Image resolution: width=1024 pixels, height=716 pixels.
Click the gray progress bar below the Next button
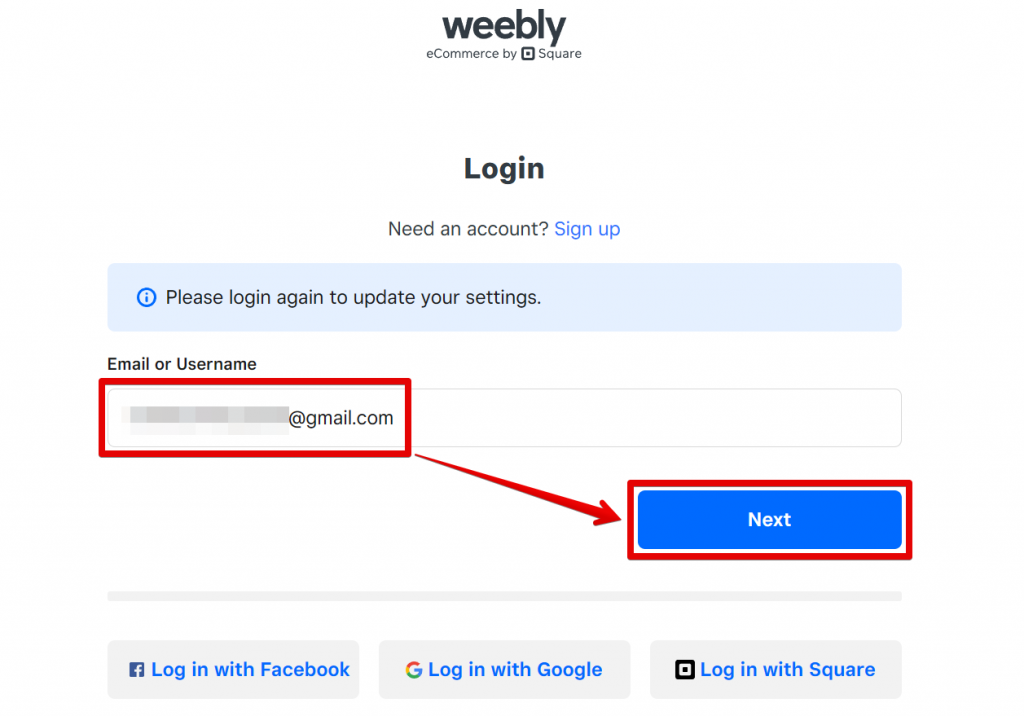[x=504, y=595]
